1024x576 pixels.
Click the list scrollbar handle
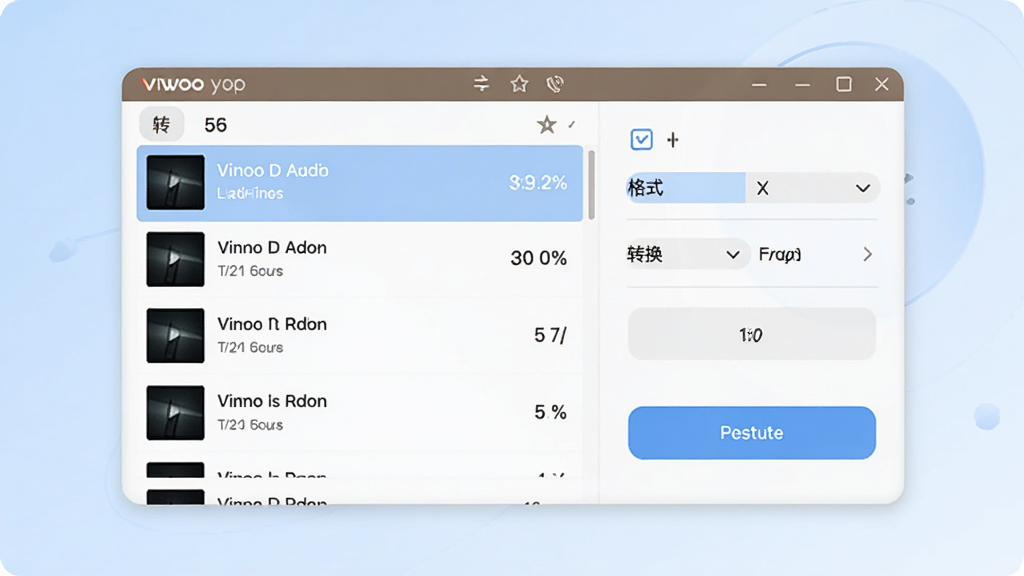[x=592, y=185]
